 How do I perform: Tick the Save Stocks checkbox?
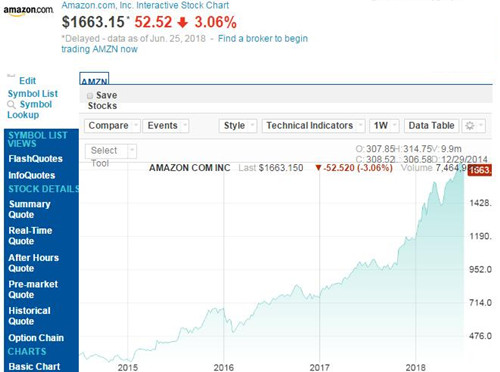tap(90, 96)
